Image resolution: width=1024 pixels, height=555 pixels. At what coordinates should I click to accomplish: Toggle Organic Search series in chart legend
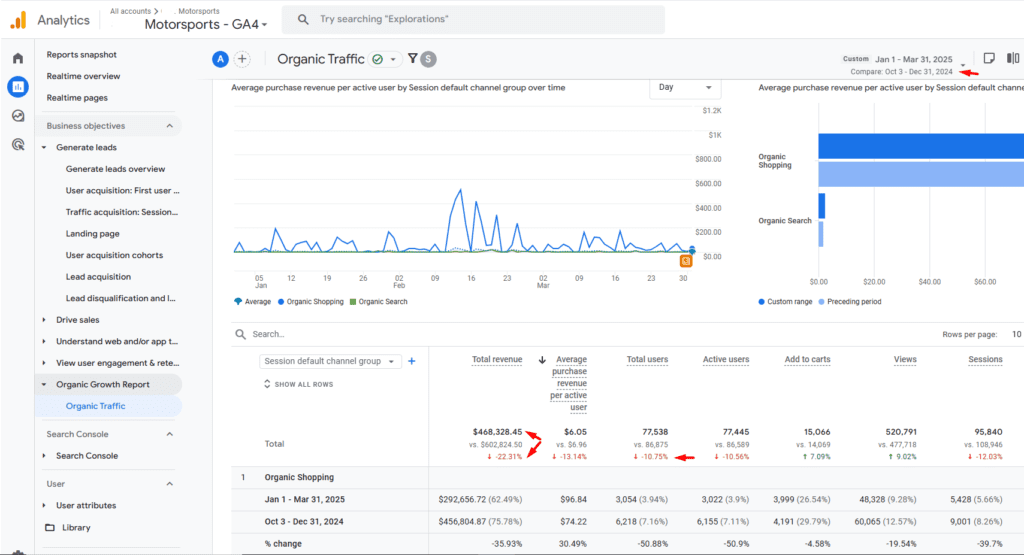[x=379, y=301]
